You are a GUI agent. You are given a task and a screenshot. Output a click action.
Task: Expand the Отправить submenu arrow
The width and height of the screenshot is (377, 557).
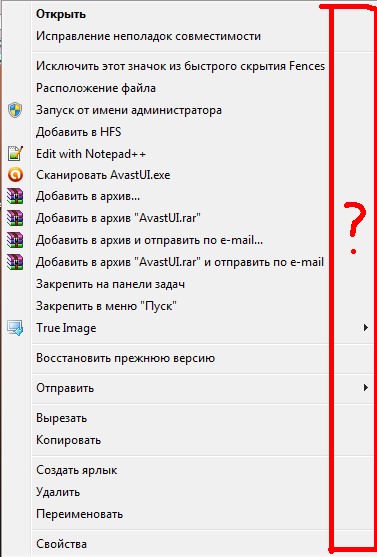point(365,388)
